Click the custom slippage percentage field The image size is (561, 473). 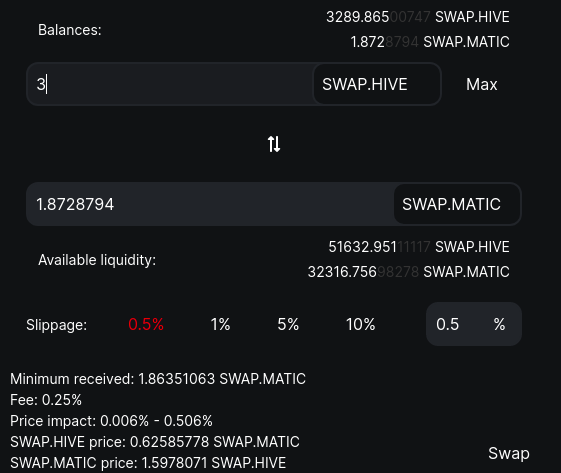474,324
